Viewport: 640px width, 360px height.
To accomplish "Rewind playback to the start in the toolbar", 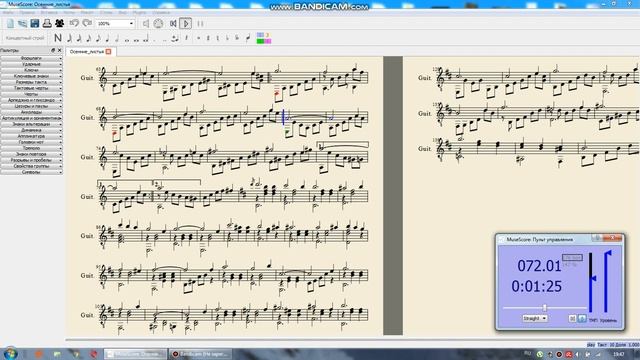I will pyautogui.click(x=173, y=24).
